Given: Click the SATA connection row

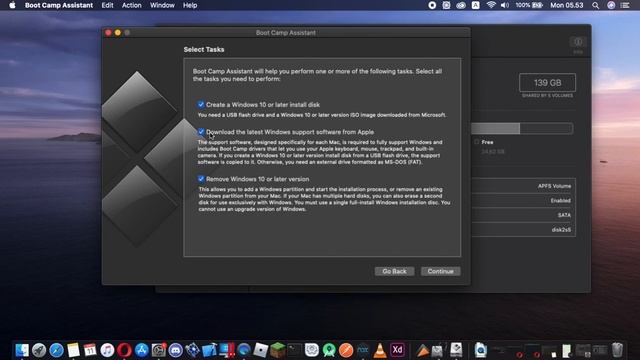Looking at the screenshot, I should pos(524,215).
